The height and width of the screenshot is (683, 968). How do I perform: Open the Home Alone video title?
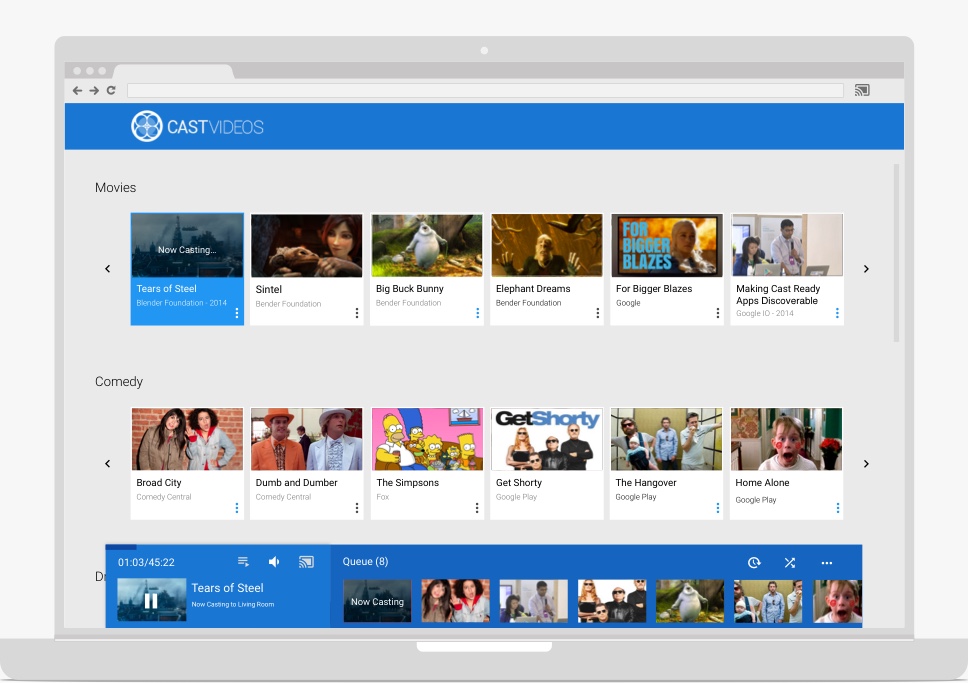pos(762,483)
